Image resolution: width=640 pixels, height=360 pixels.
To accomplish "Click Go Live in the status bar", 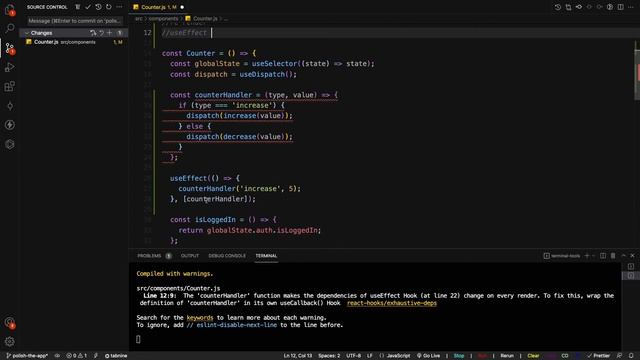I will [428, 356].
